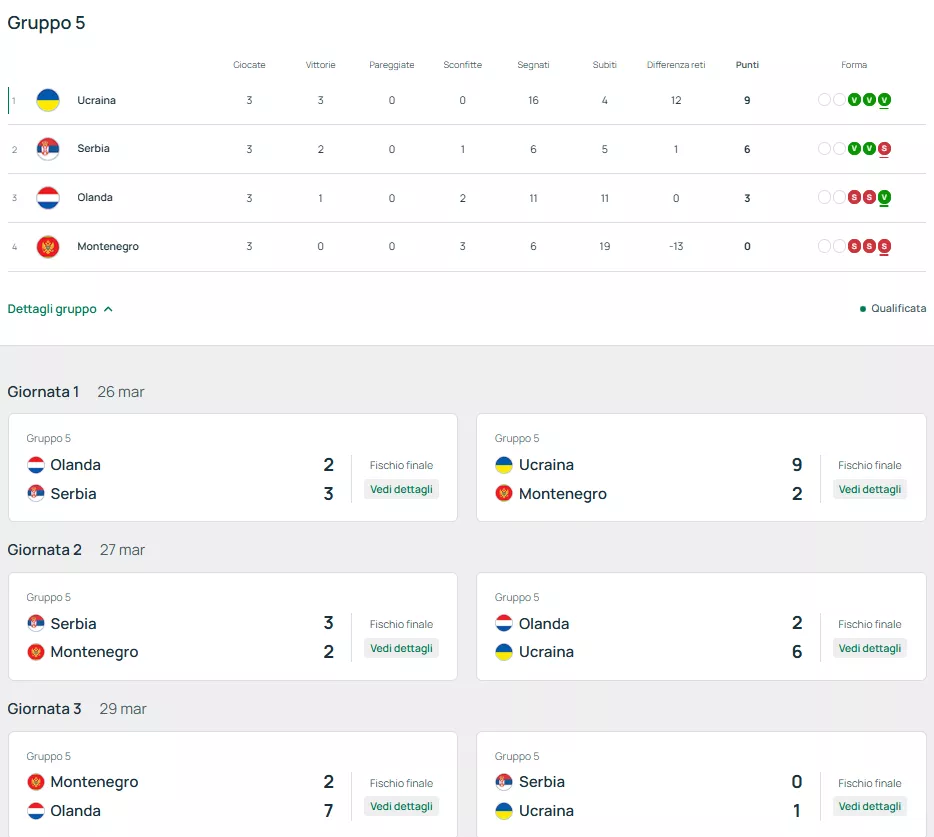Screen dimensions: 934x837
Task: Open Vedi dettagli for Serbia vs Montenegro
Action: (401, 648)
